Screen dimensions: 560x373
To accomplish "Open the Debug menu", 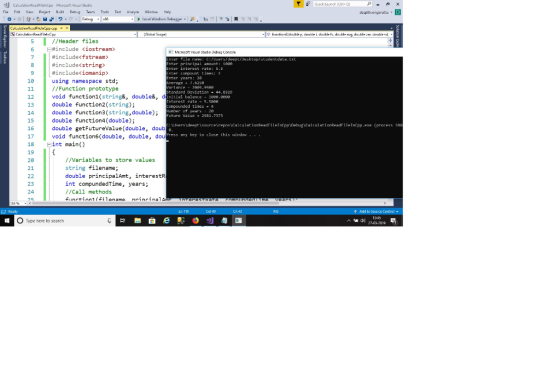I will (x=75, y=12).
